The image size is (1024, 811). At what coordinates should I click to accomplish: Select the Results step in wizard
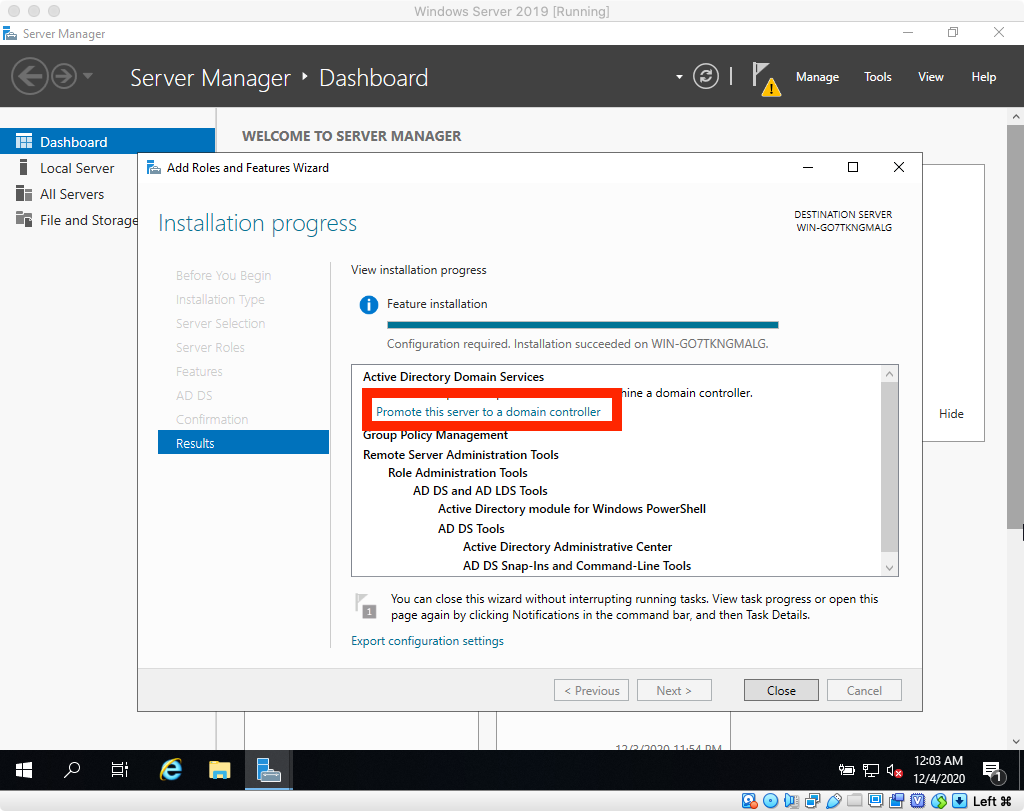click(243, 443)
